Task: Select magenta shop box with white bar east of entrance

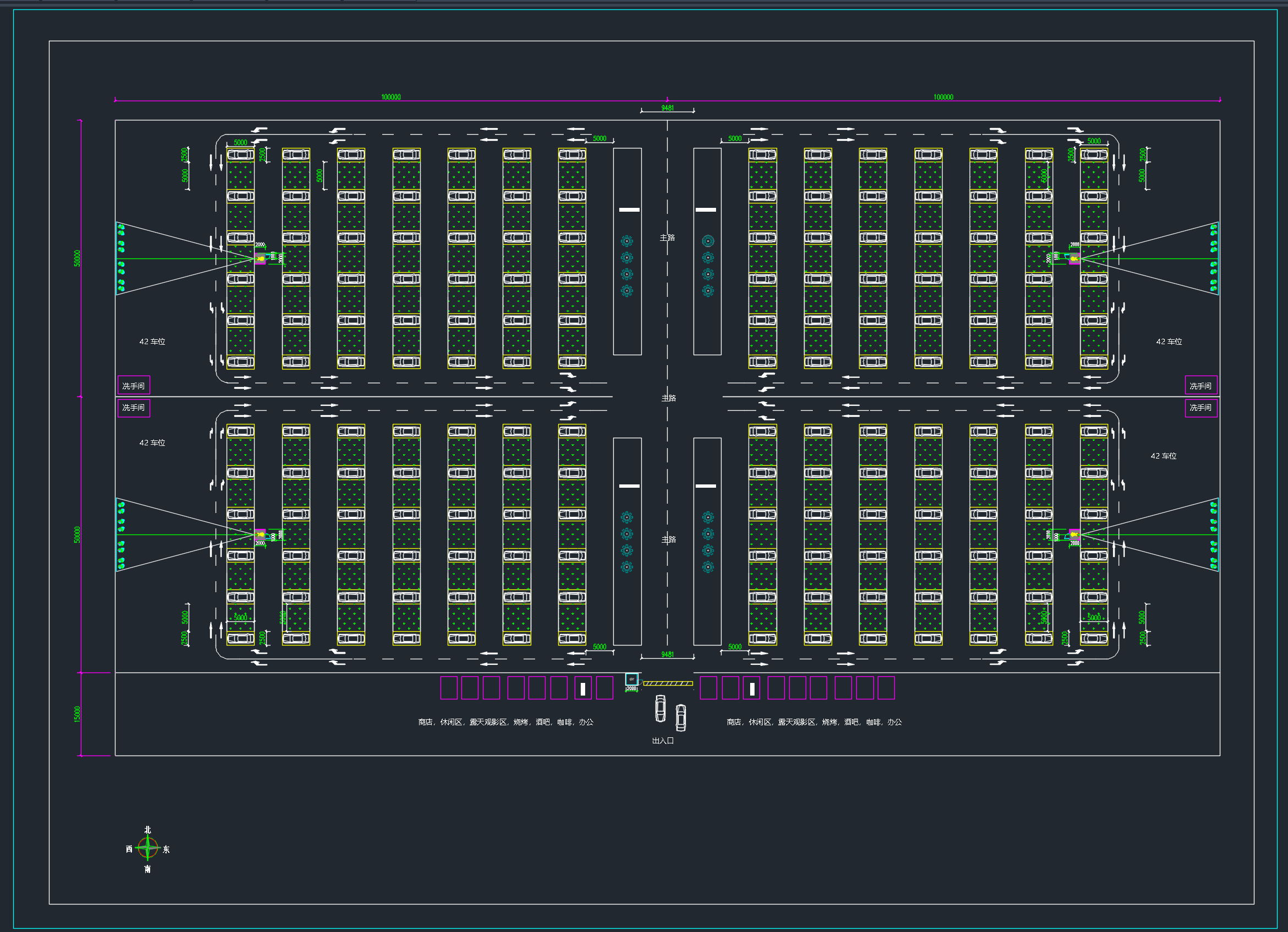Action: click(752, 688)
